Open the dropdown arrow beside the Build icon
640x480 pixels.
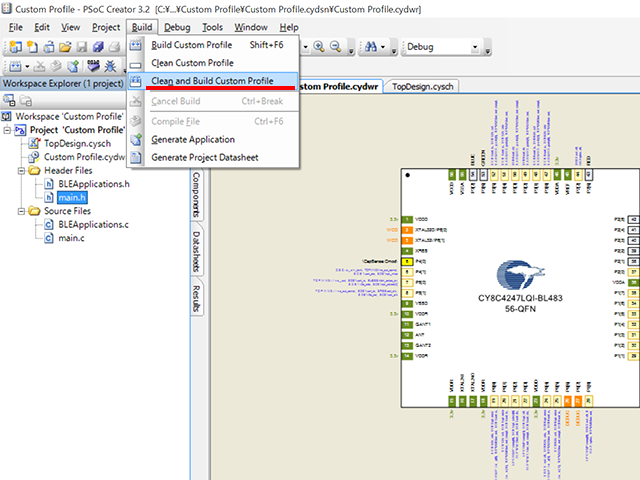click(x=27, y=66)
